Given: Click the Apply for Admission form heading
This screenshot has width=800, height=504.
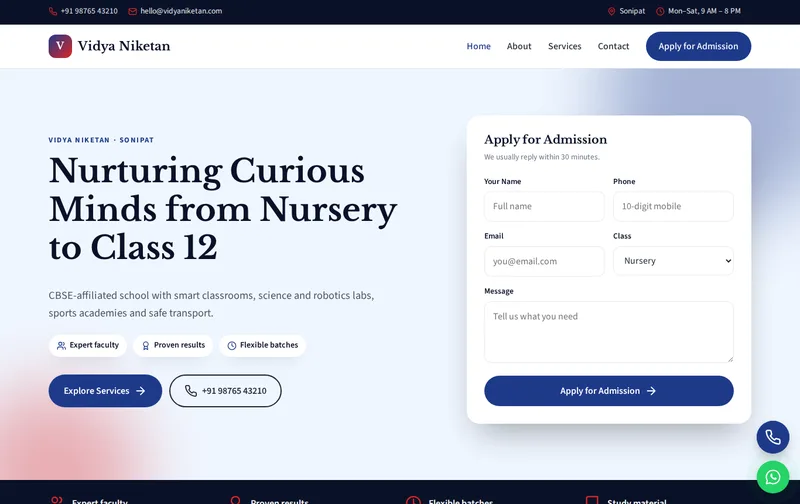Looking at the screenshot, I should coord(545,139).
